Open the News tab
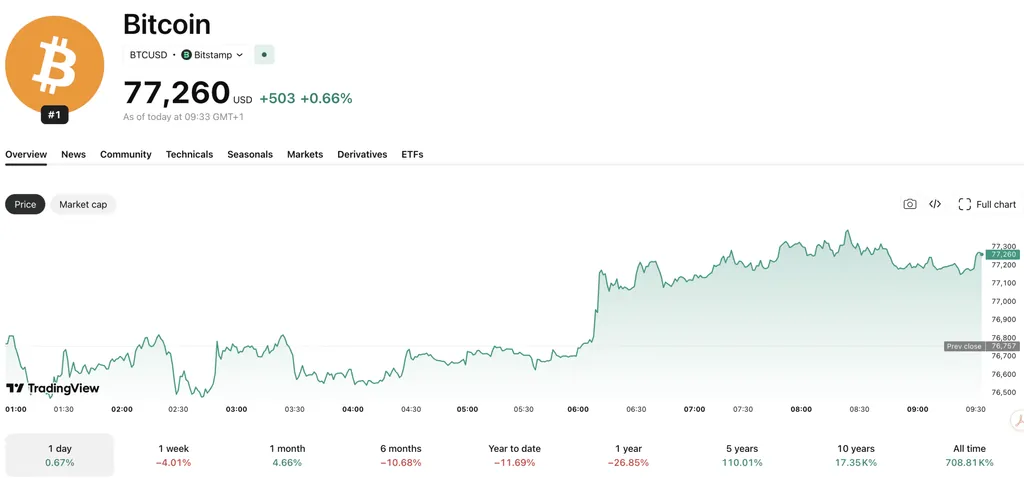This screenshot has width=1024, height=478. [73, 155]
